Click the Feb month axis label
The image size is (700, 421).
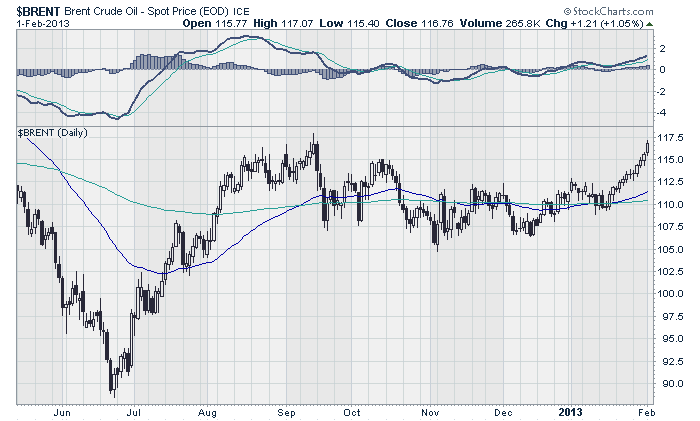click(x=647, y=413)
